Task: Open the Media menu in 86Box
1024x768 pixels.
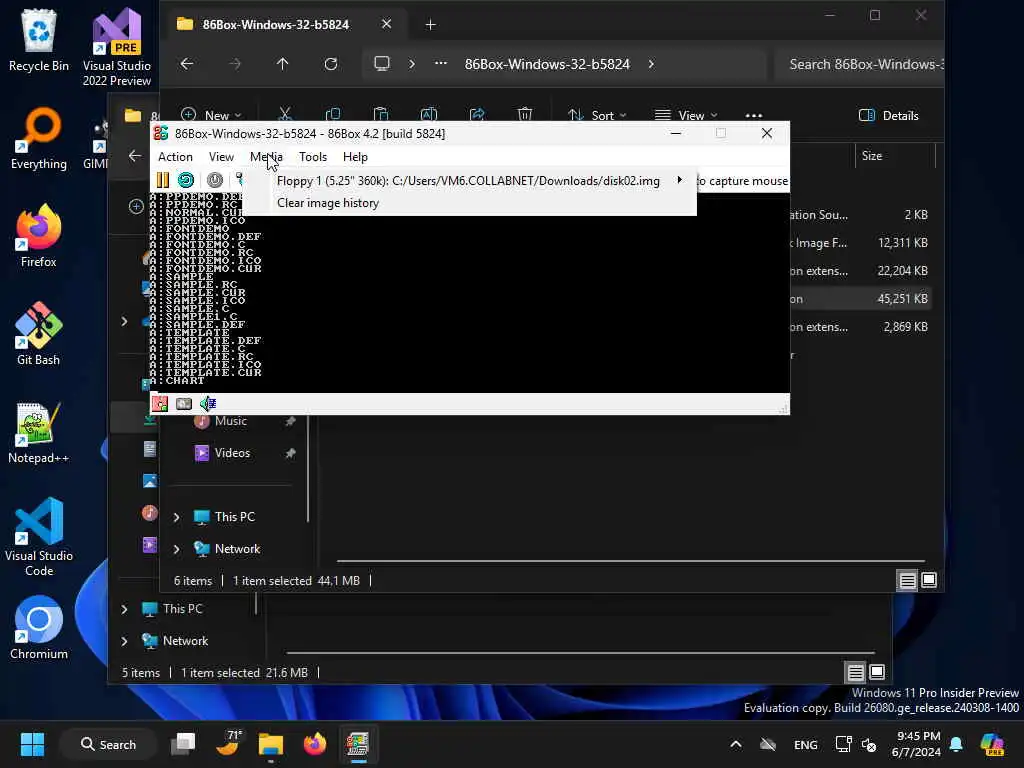Action: coord(266,157)
